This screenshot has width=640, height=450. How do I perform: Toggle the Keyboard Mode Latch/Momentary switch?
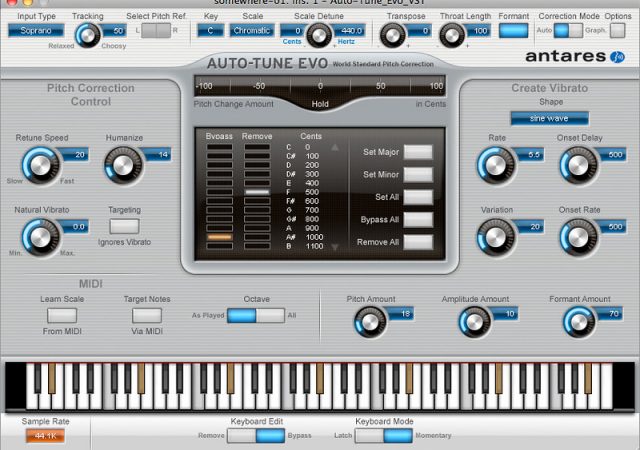click(384, 436)
